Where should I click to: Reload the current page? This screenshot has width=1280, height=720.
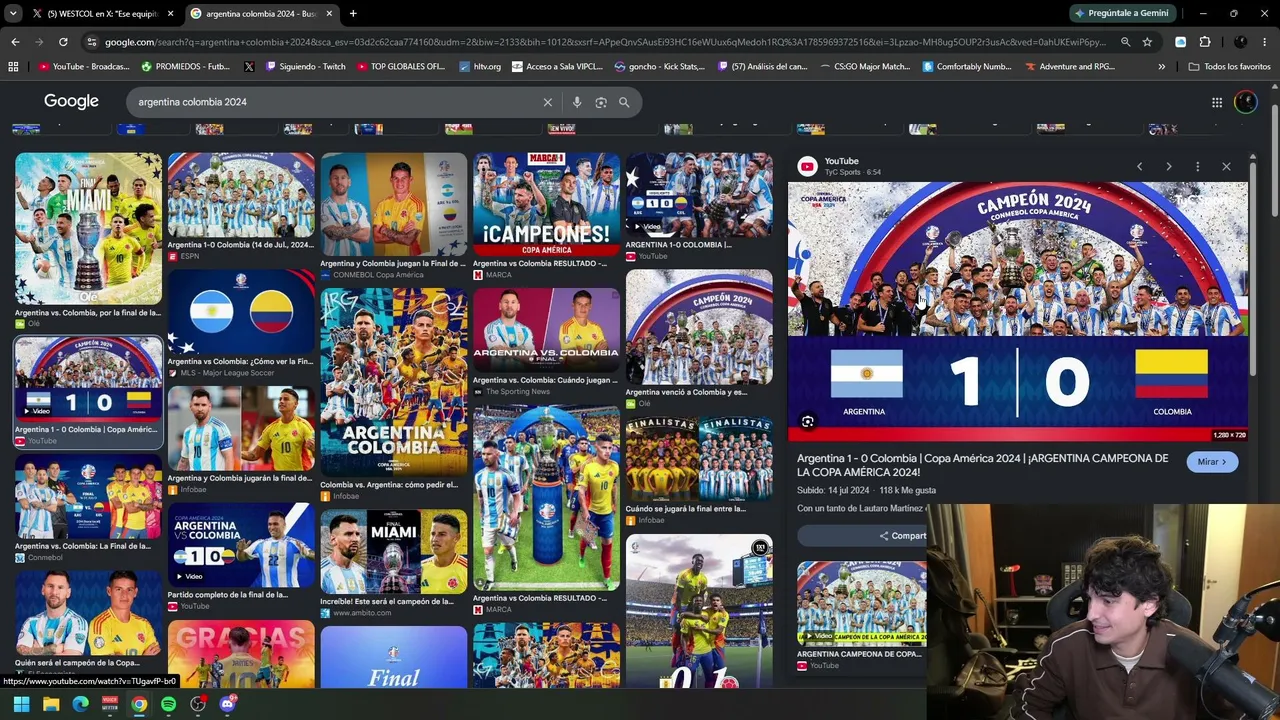[x=63, y=42]
